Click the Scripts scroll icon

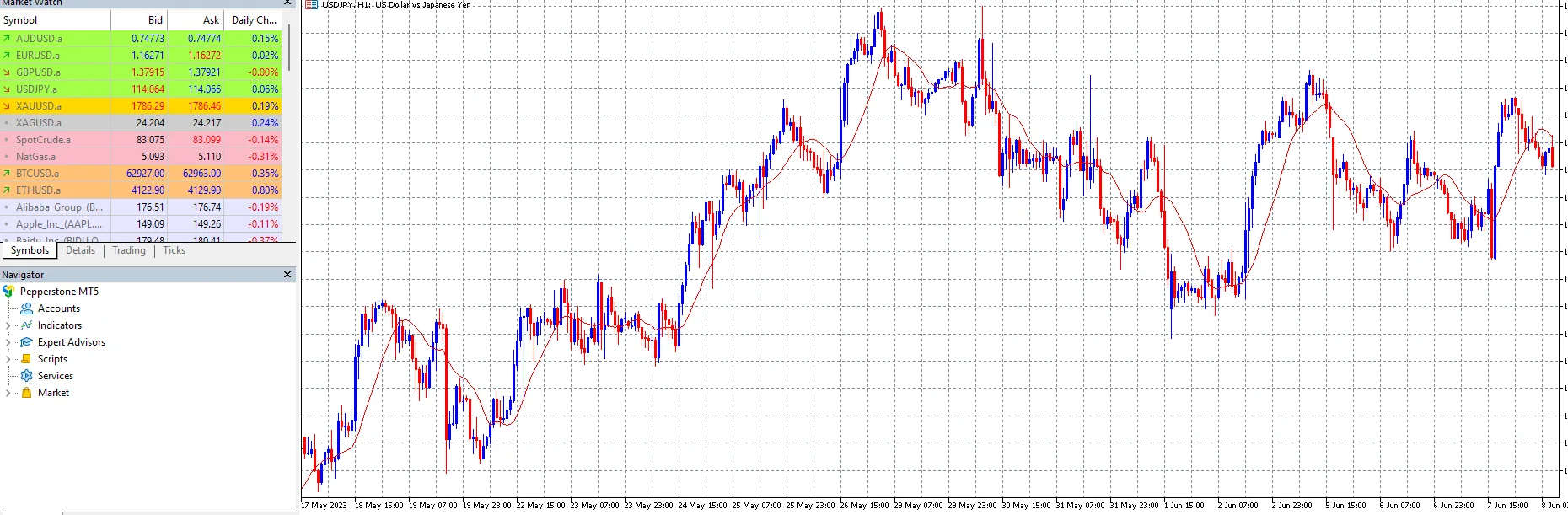[x=26, y=359]
